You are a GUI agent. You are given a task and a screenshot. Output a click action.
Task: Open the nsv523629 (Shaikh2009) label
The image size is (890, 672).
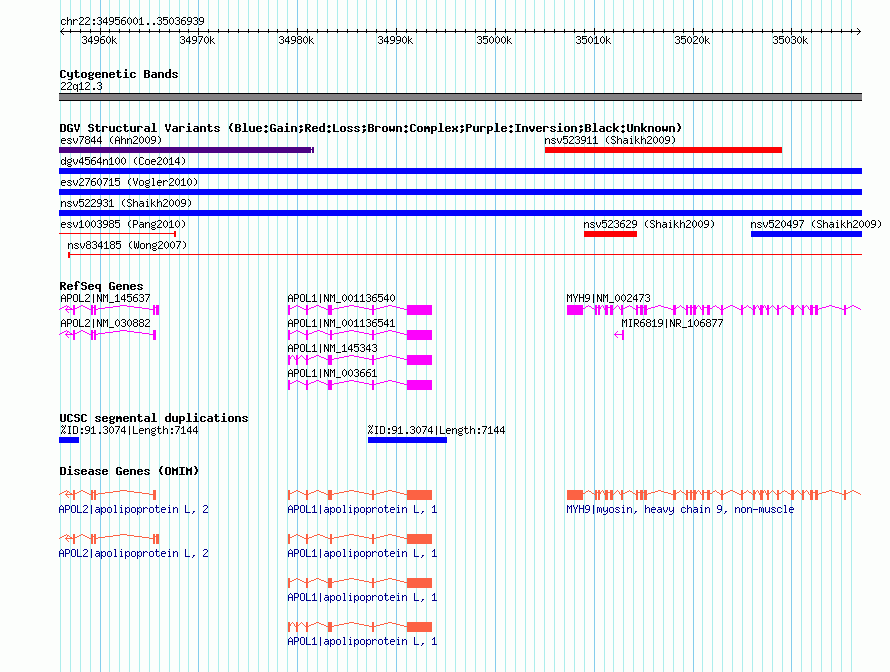pos(649,224)
